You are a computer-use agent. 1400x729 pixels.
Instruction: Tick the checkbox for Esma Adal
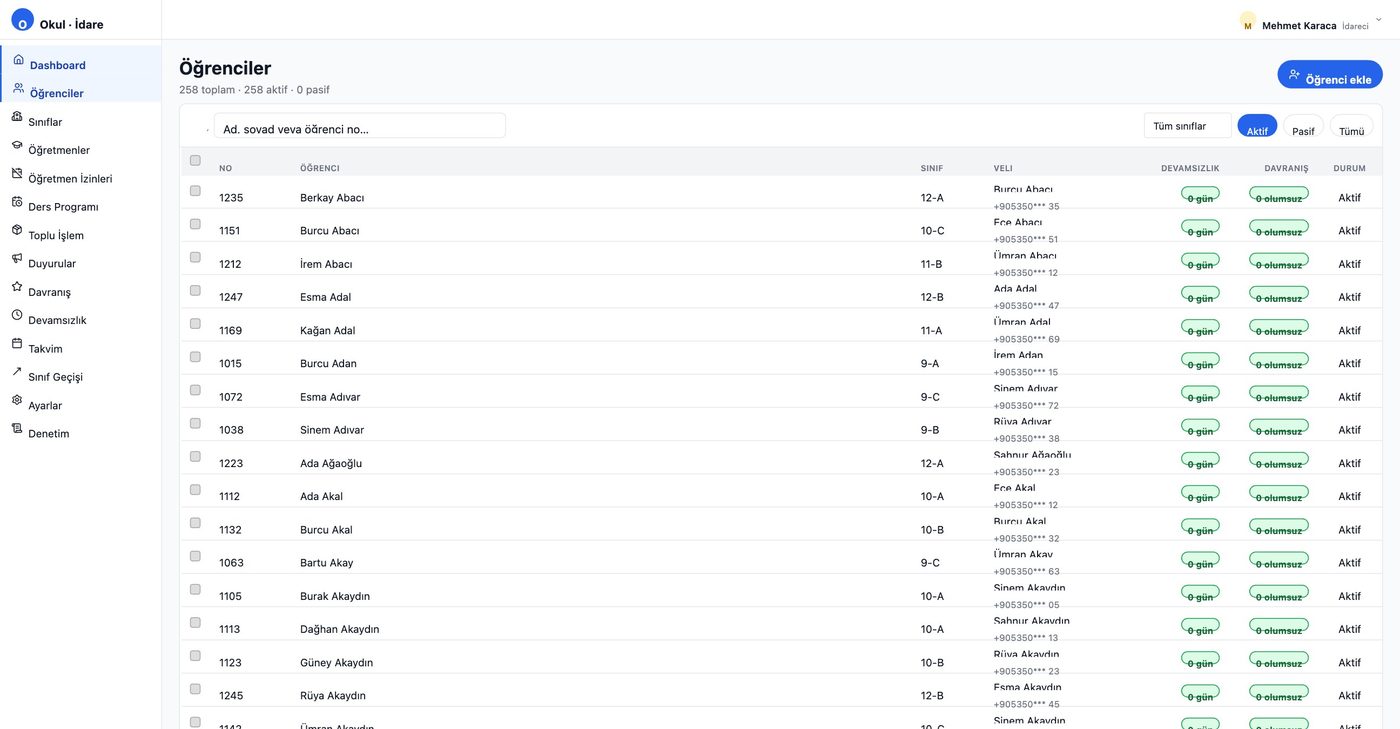point(195,290)
